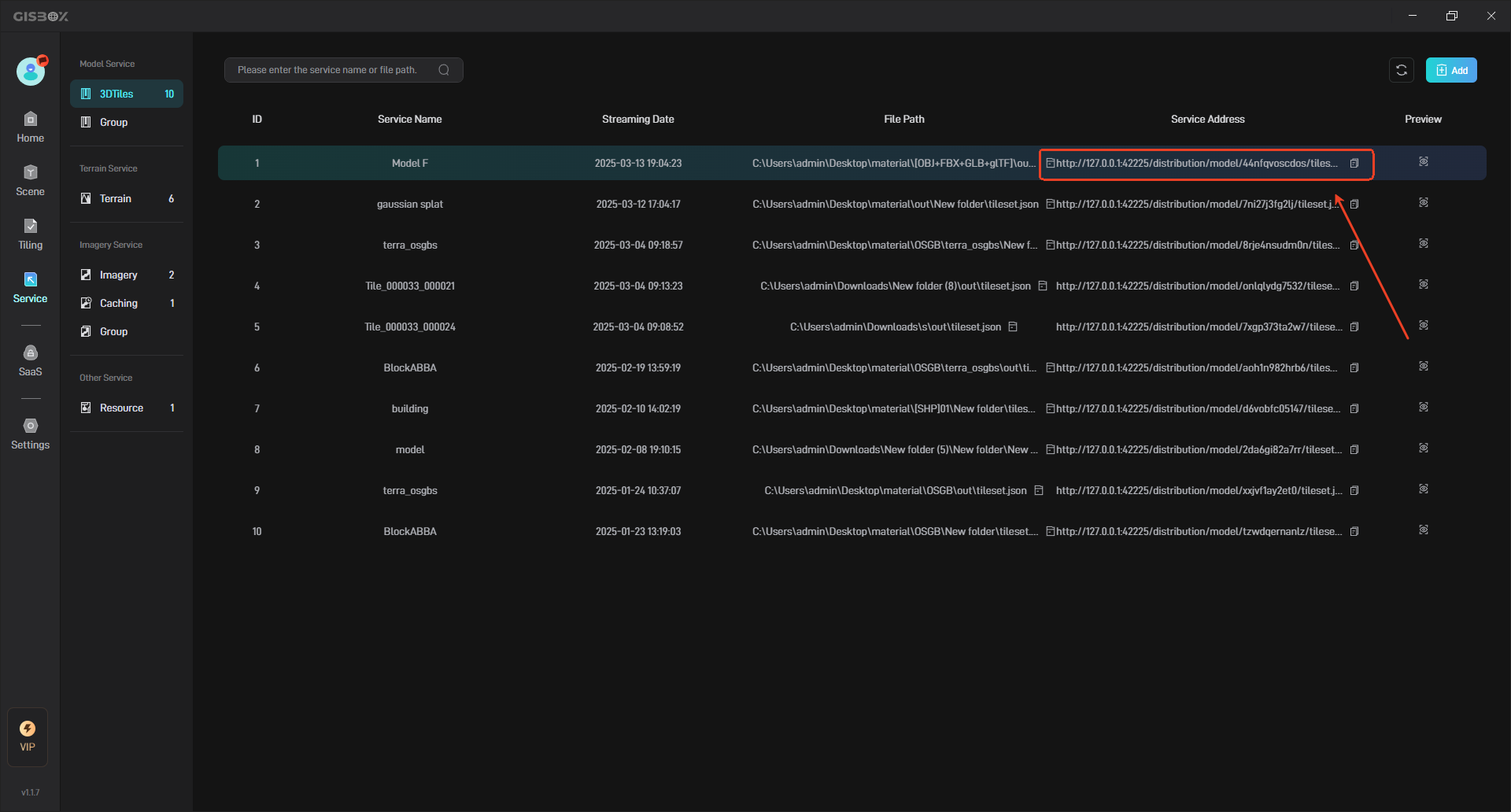Open the user avatar profile icon
Image resolution: width=1511 pixels, height=812 pixels.
tap(31, 72)
